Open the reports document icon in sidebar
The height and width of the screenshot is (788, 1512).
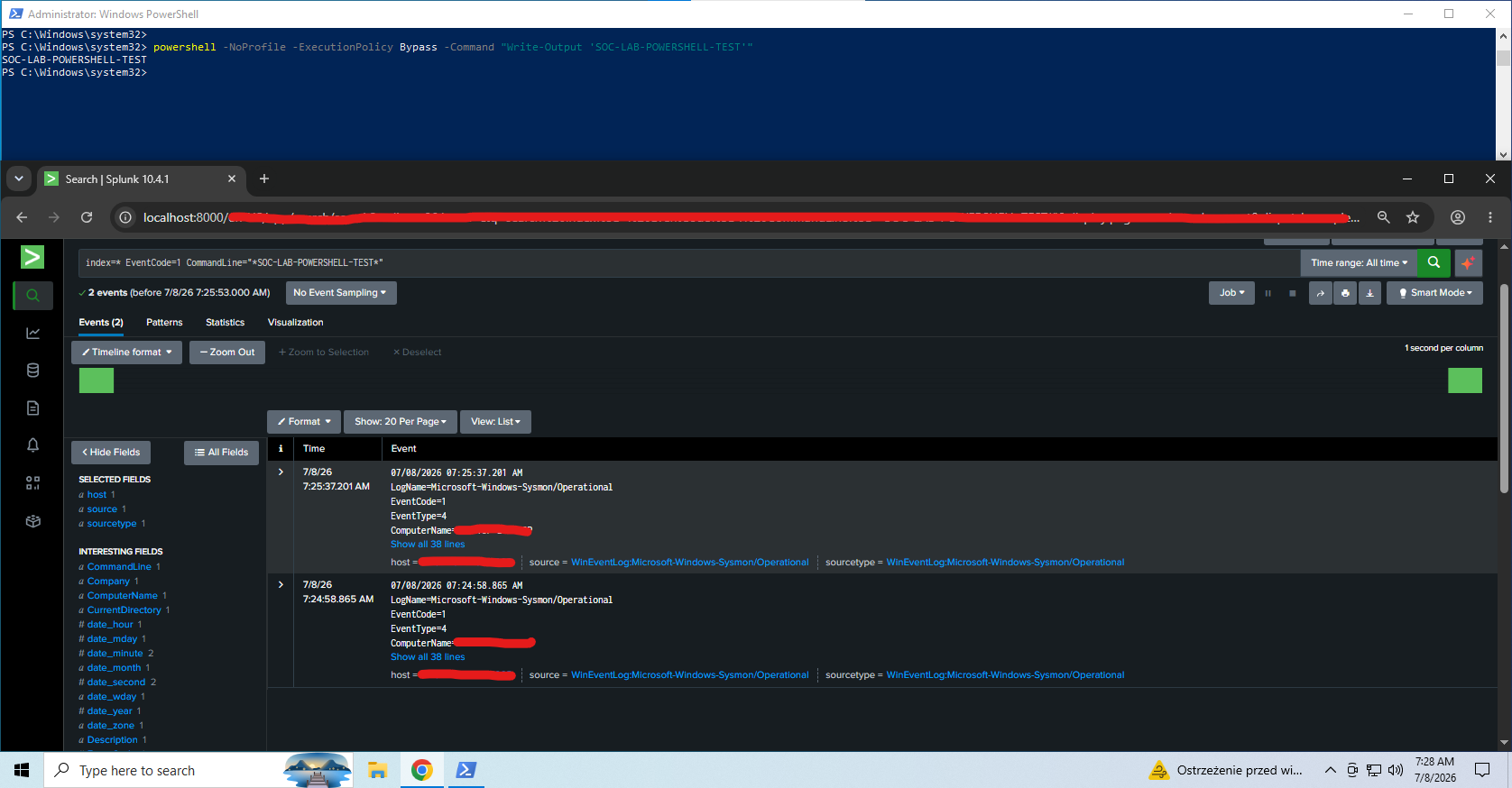tap(32, 408)
